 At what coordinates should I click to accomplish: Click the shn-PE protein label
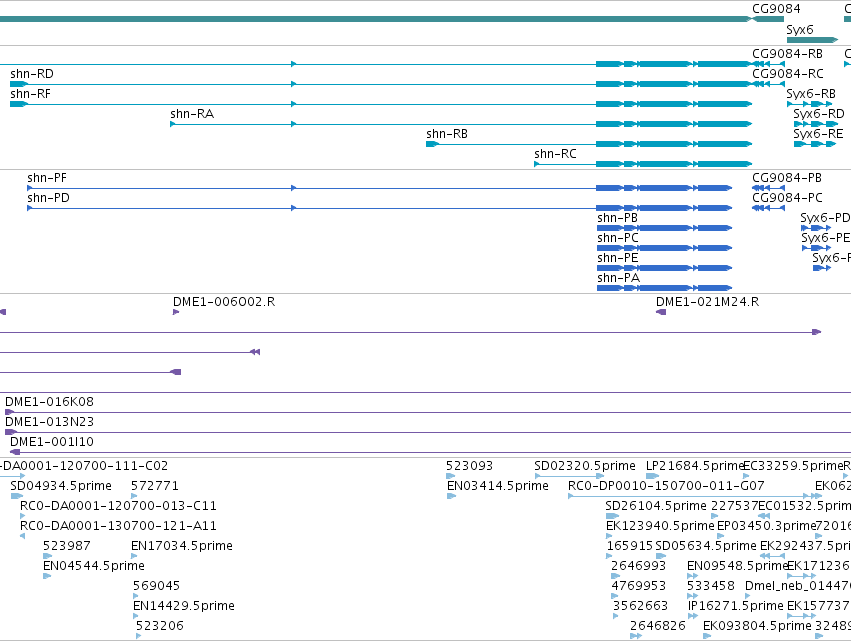pos(618,258)
